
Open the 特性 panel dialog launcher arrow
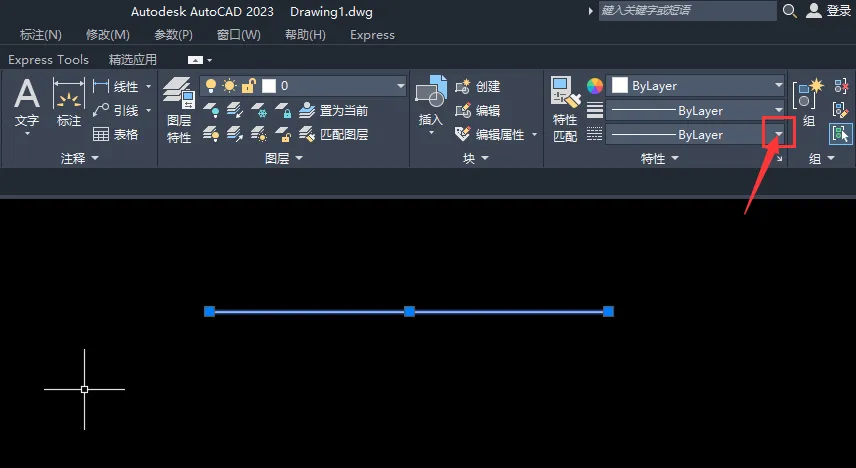[779, 159]
